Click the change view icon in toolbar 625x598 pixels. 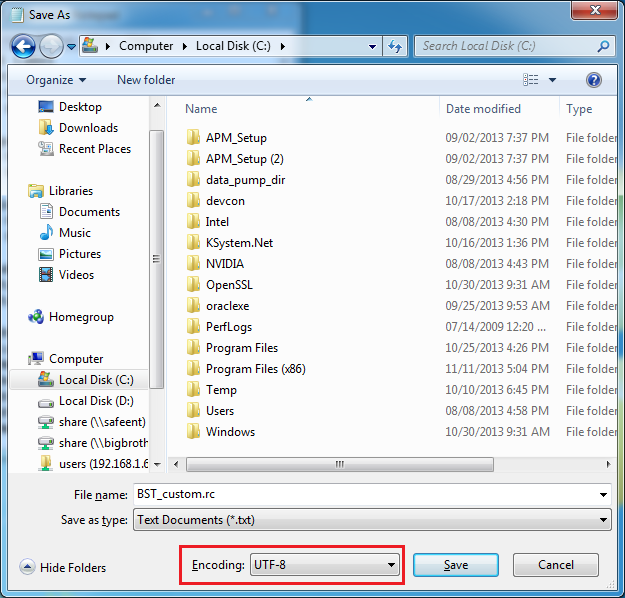click(531, 80)
